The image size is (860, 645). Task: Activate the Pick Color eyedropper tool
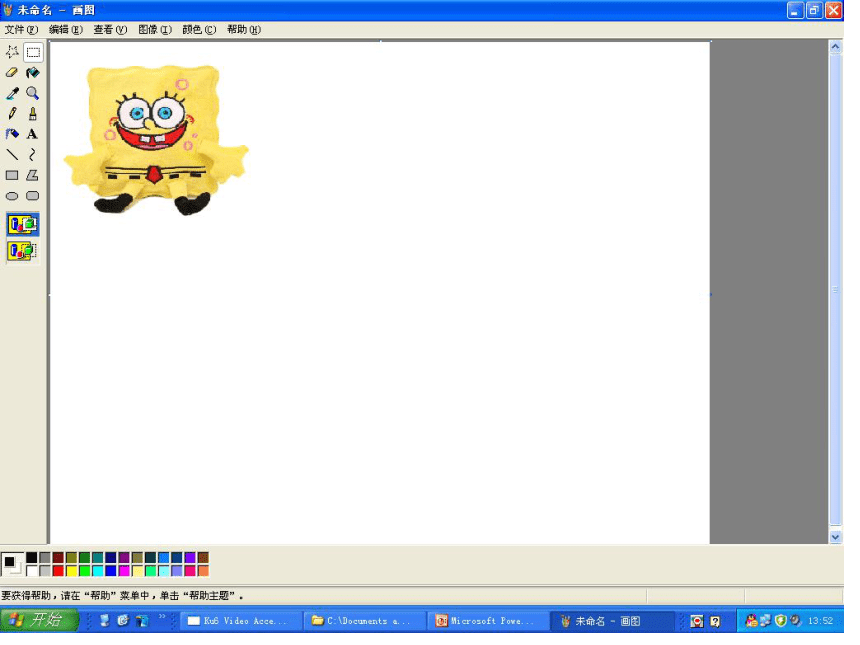point(12,93)
